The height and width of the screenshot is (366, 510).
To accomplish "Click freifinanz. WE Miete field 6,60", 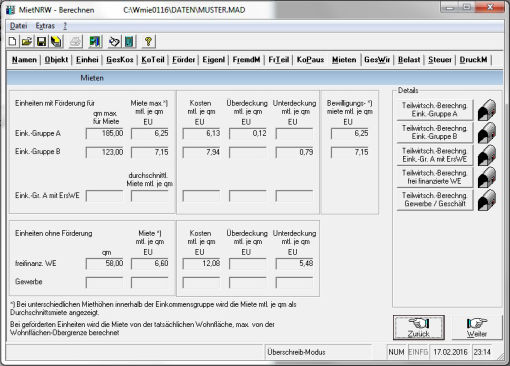I will pos(150,264).
